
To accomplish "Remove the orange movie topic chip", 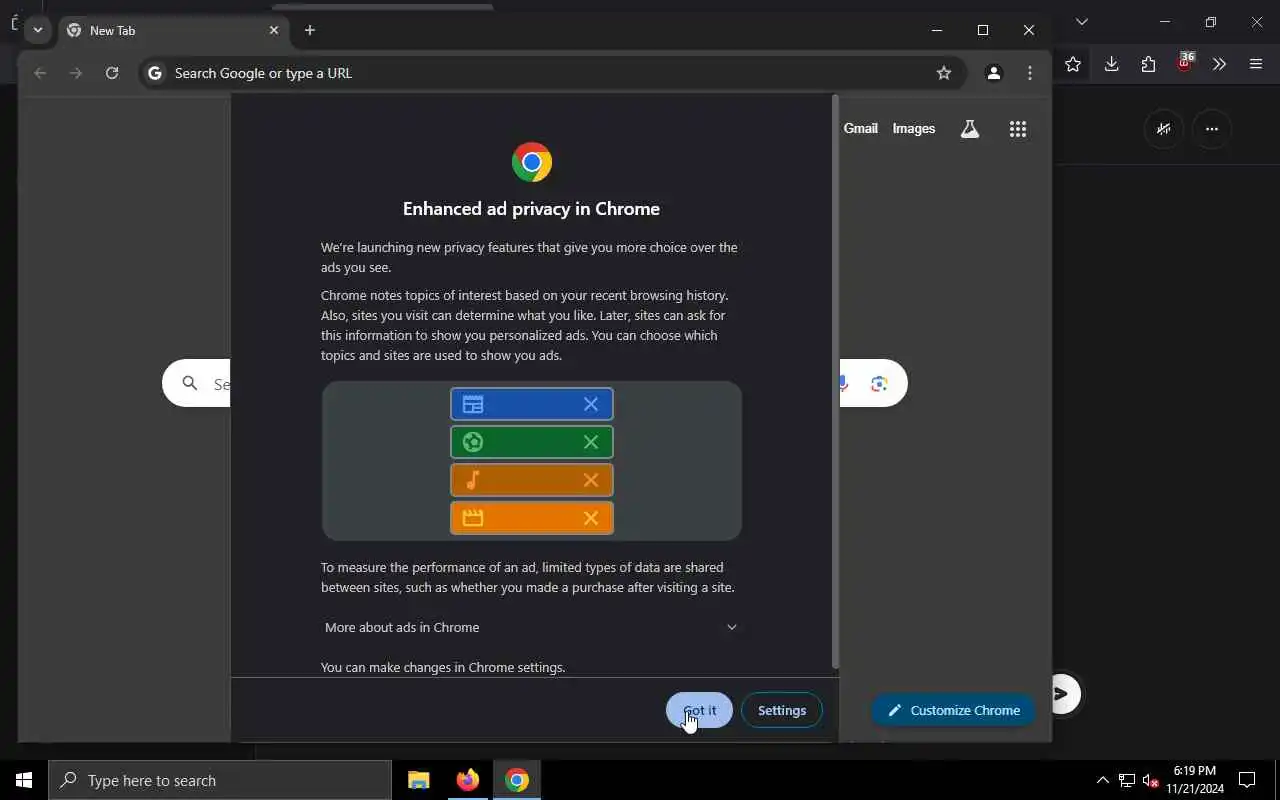I will [x=591, y=518].
